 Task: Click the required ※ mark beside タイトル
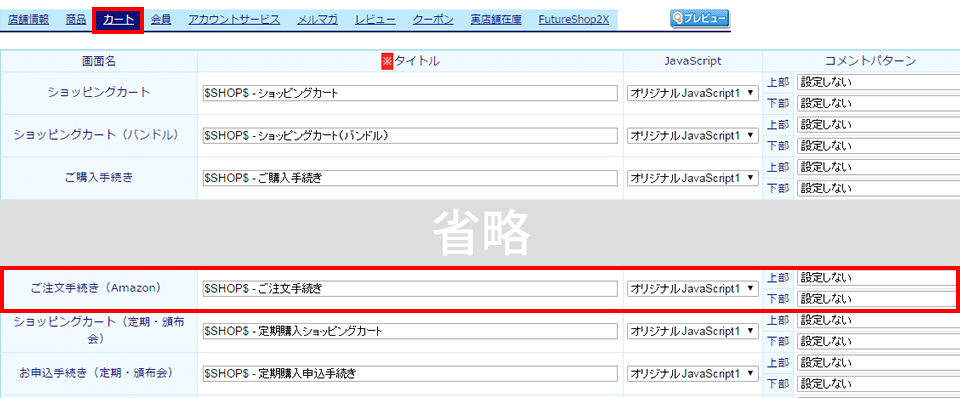point(387,61)
